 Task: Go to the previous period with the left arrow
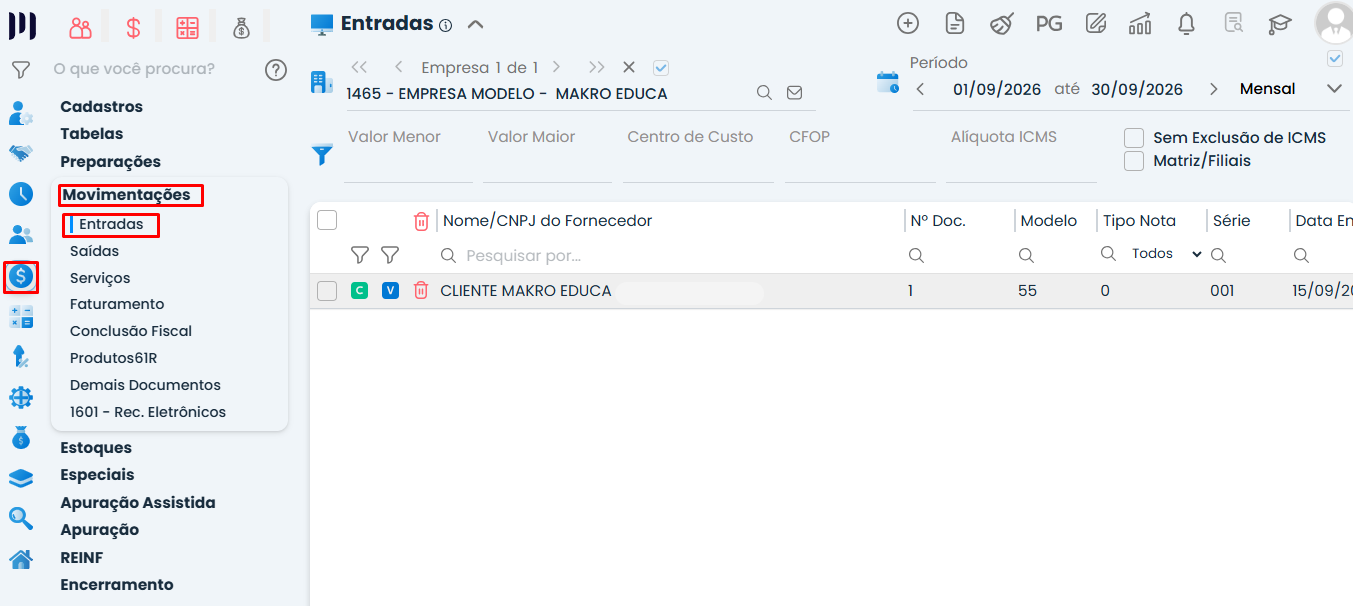tap(920, 89)
